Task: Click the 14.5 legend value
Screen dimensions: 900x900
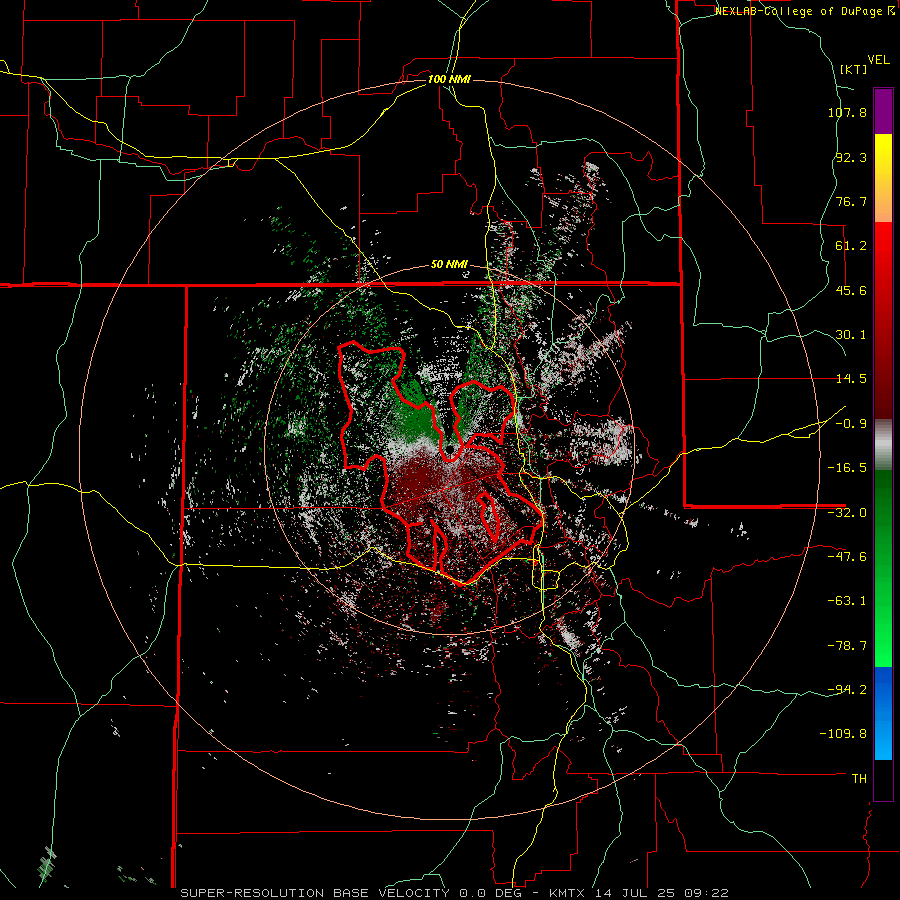Action: pos(851,379)
